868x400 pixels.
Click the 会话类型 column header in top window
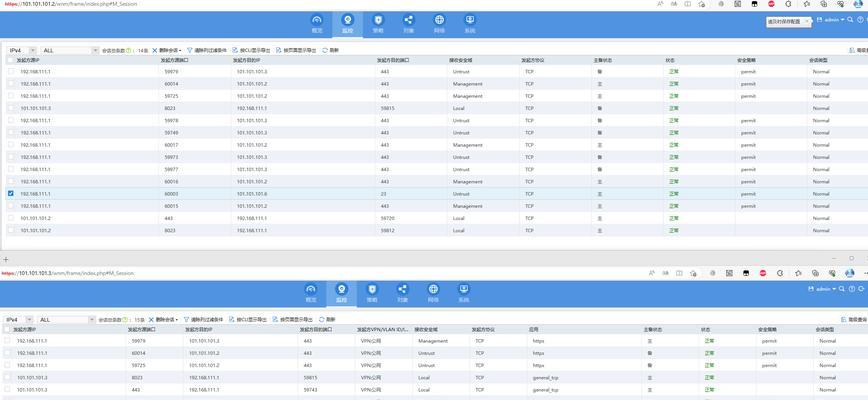817,60
